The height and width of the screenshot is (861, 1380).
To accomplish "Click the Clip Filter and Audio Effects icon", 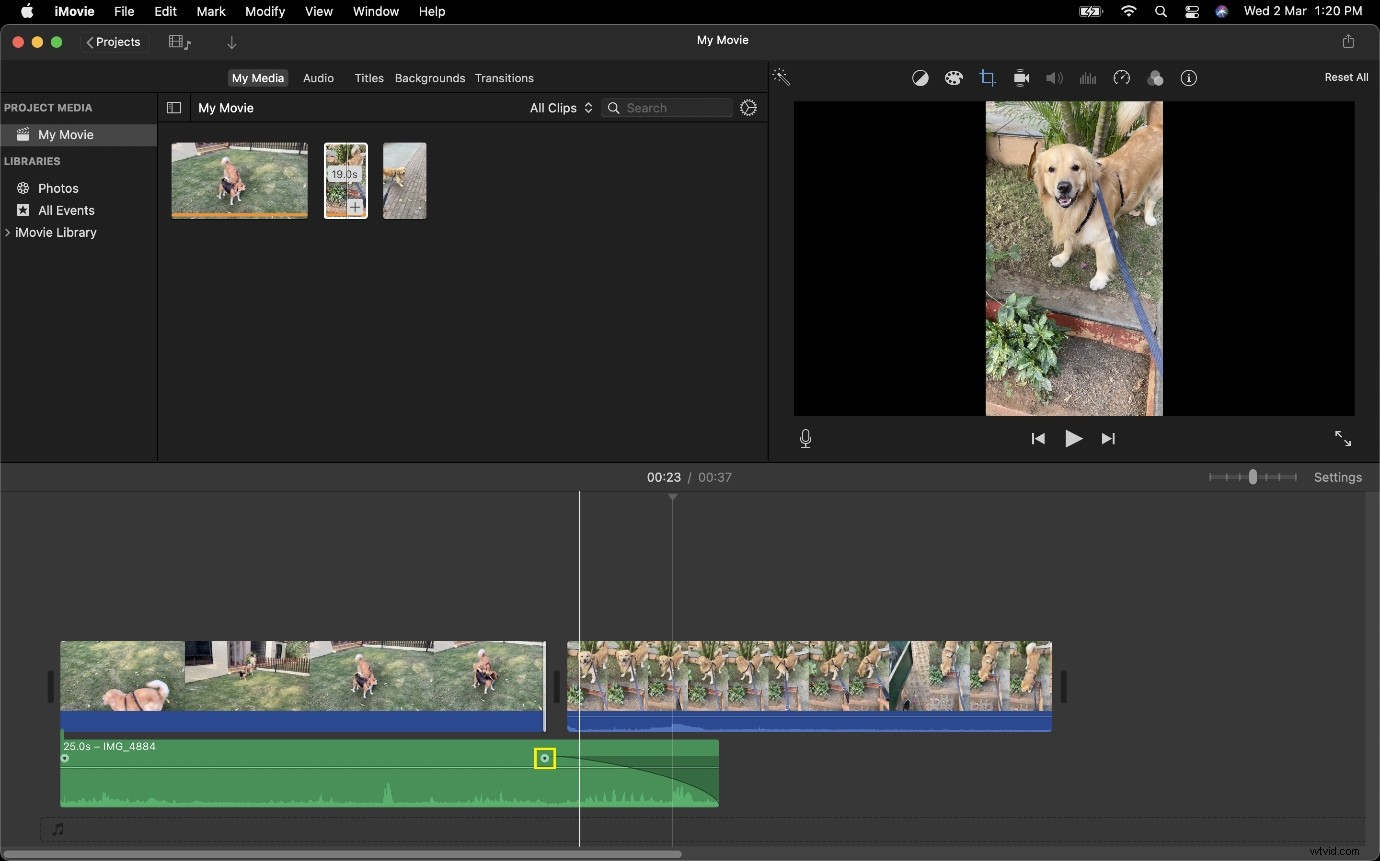I will [x=1155, y=78].
